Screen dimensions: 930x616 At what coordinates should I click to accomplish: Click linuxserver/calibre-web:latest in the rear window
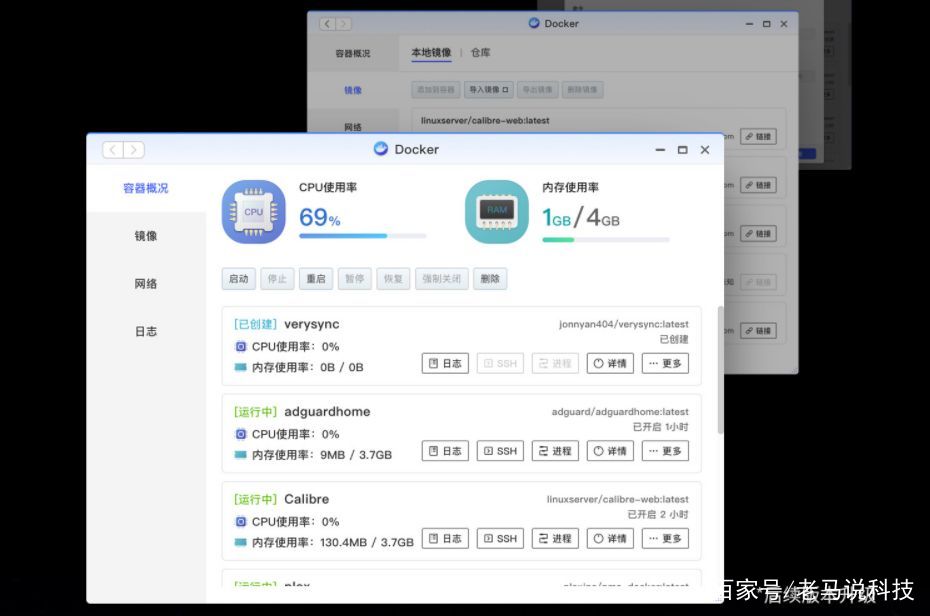pos(485,120)
